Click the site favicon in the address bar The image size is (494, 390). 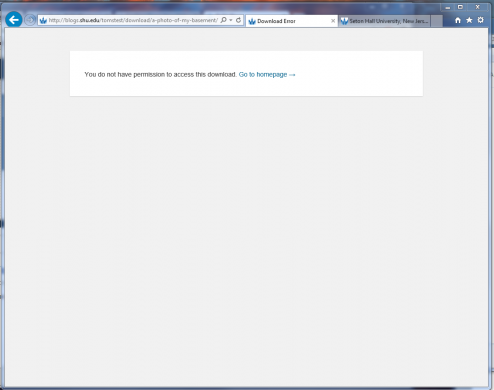(x=43, y=21)
